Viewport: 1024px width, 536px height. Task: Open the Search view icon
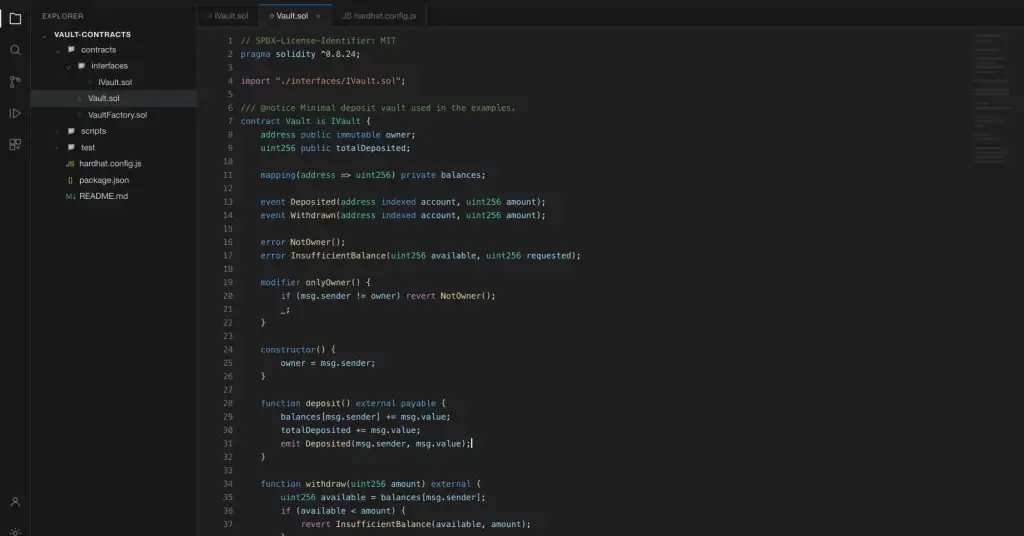[15, 50]
